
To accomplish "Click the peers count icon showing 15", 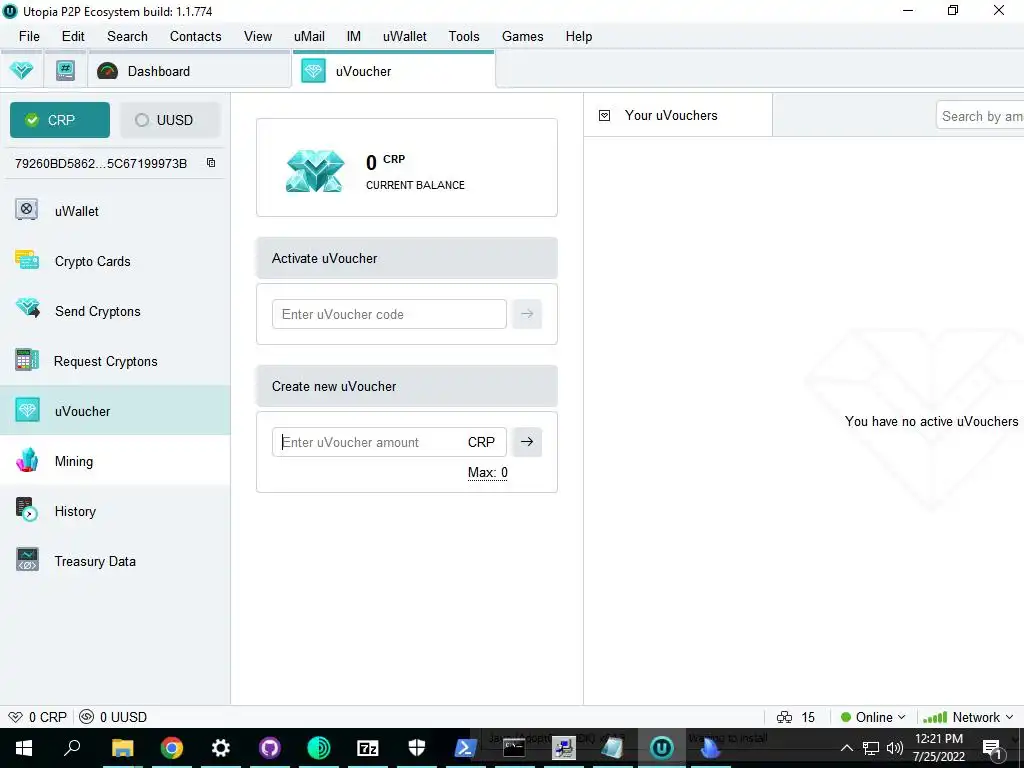I will pos(784,717).
